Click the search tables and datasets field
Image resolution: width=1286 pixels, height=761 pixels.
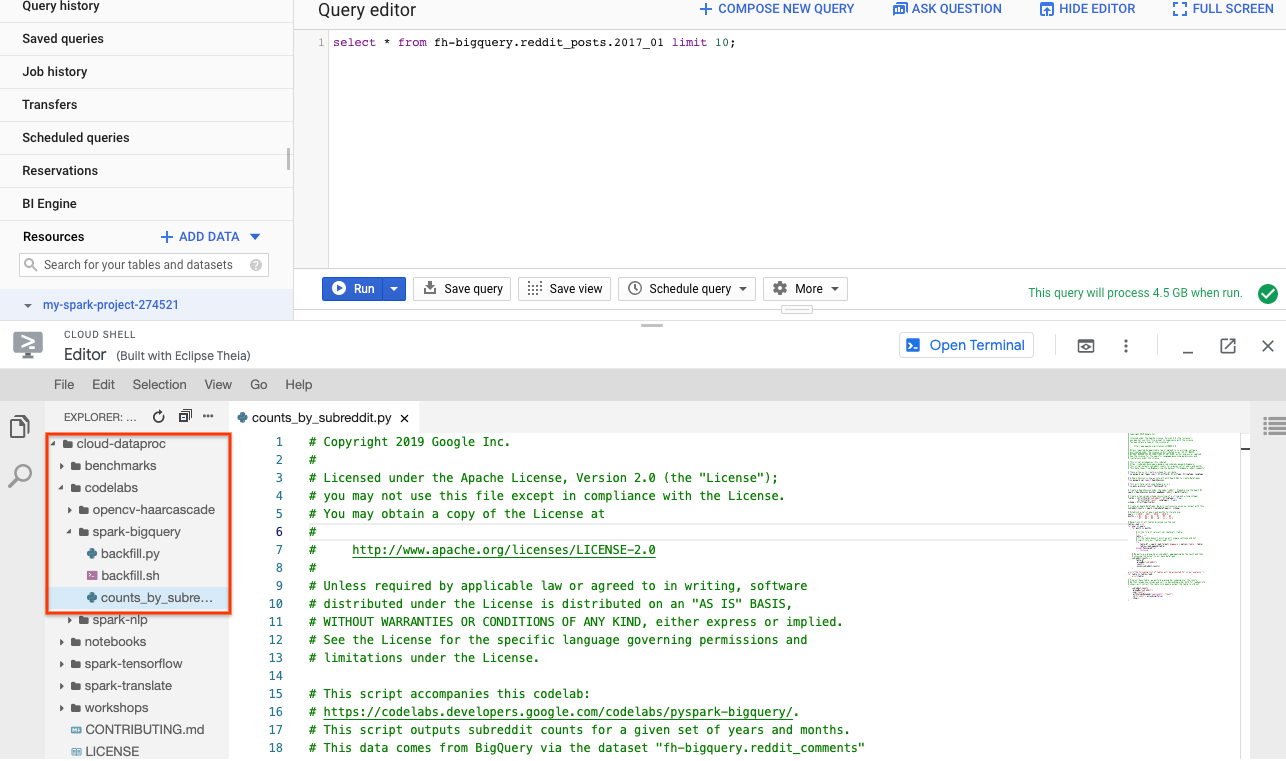click(138, 265)
